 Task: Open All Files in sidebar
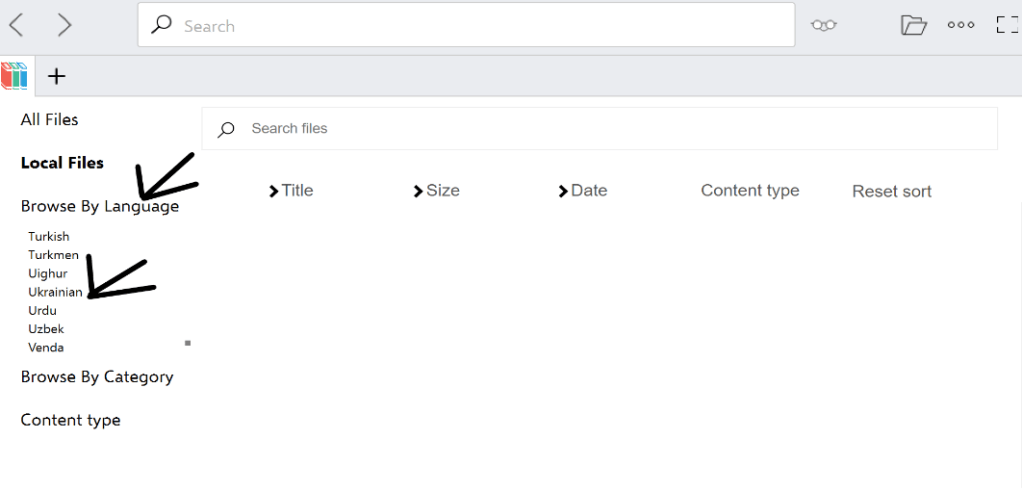(x=49, y=120)
